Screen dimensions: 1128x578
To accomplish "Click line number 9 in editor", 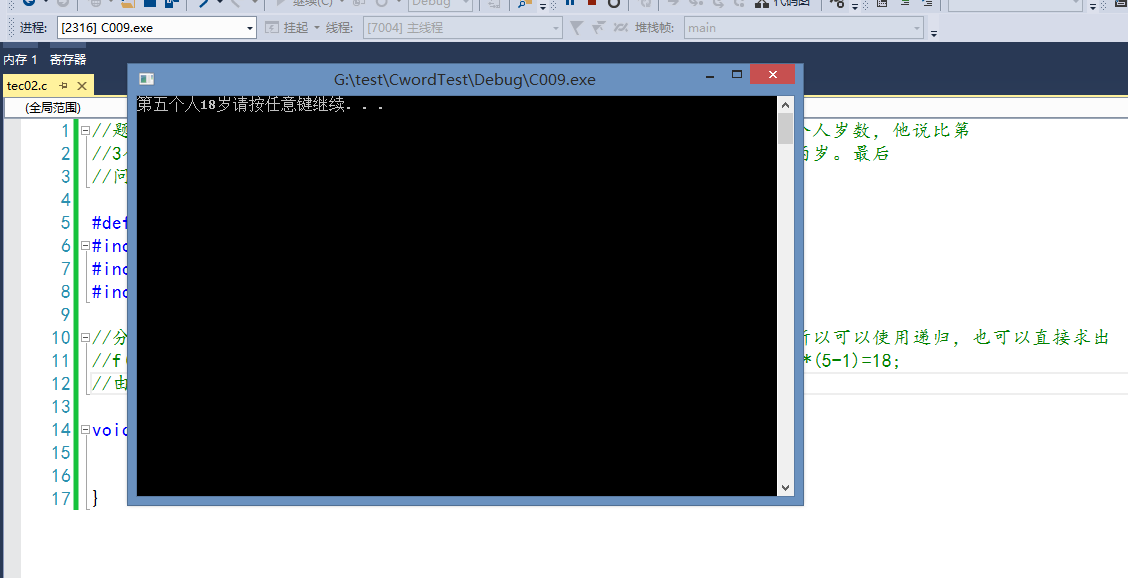I will [65, 315].
